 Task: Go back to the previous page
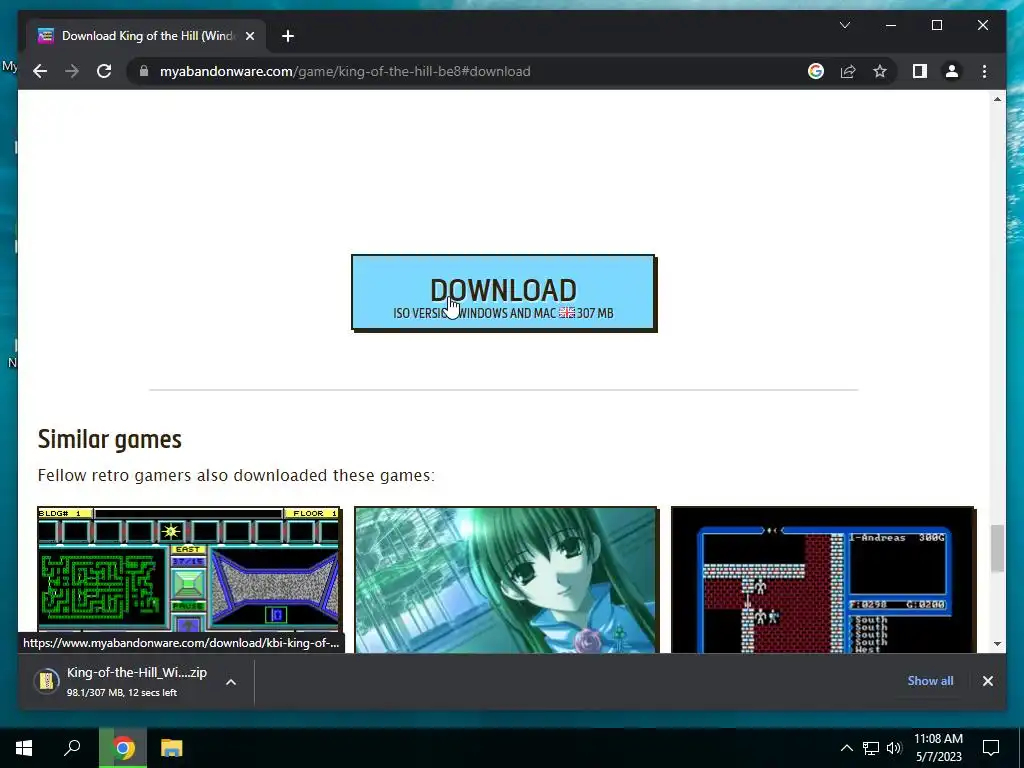click(x=40, y=71)
